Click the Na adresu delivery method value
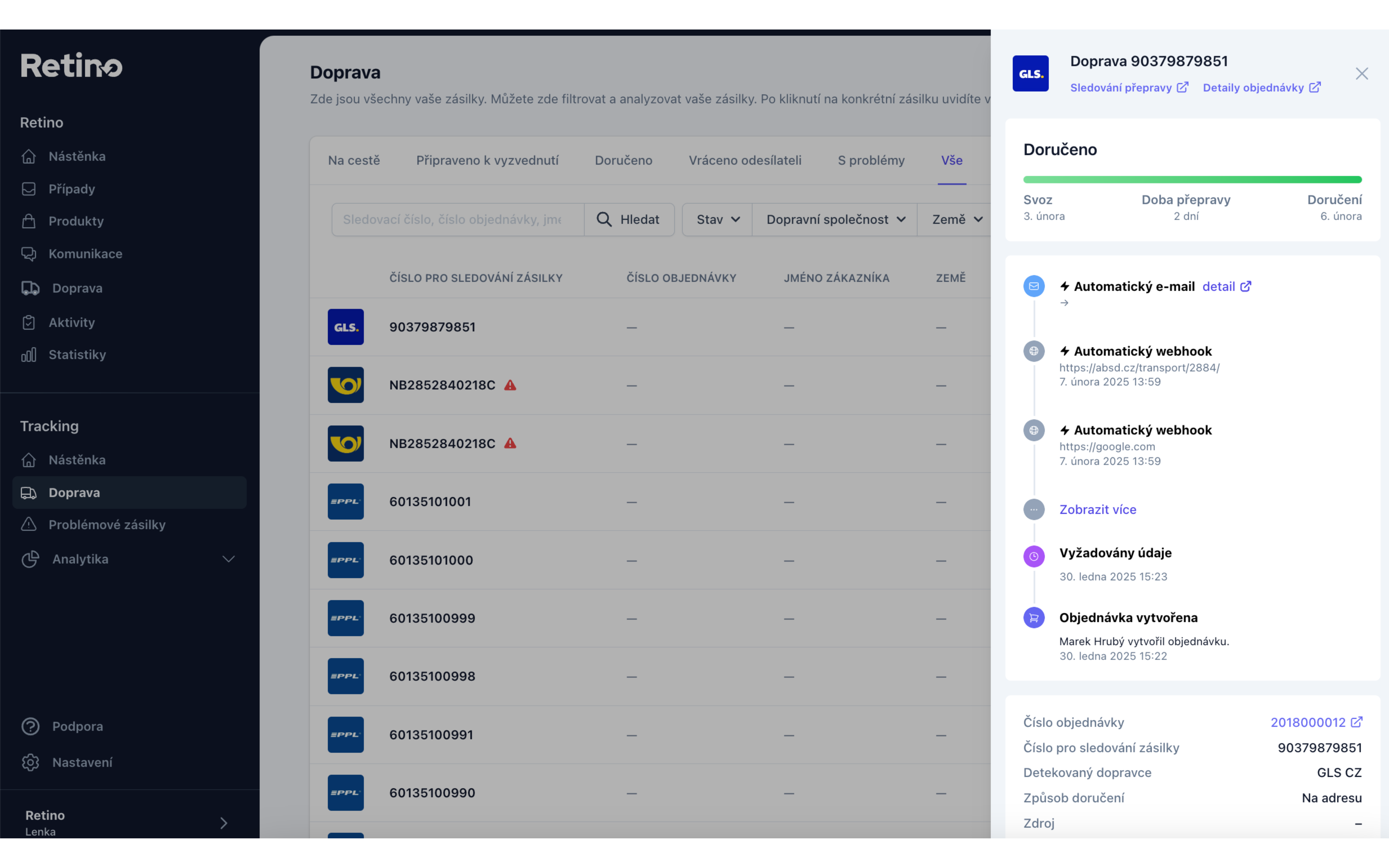Image resolution: width=1389 pixels, height=868 pixels. tap(1332, 798)
